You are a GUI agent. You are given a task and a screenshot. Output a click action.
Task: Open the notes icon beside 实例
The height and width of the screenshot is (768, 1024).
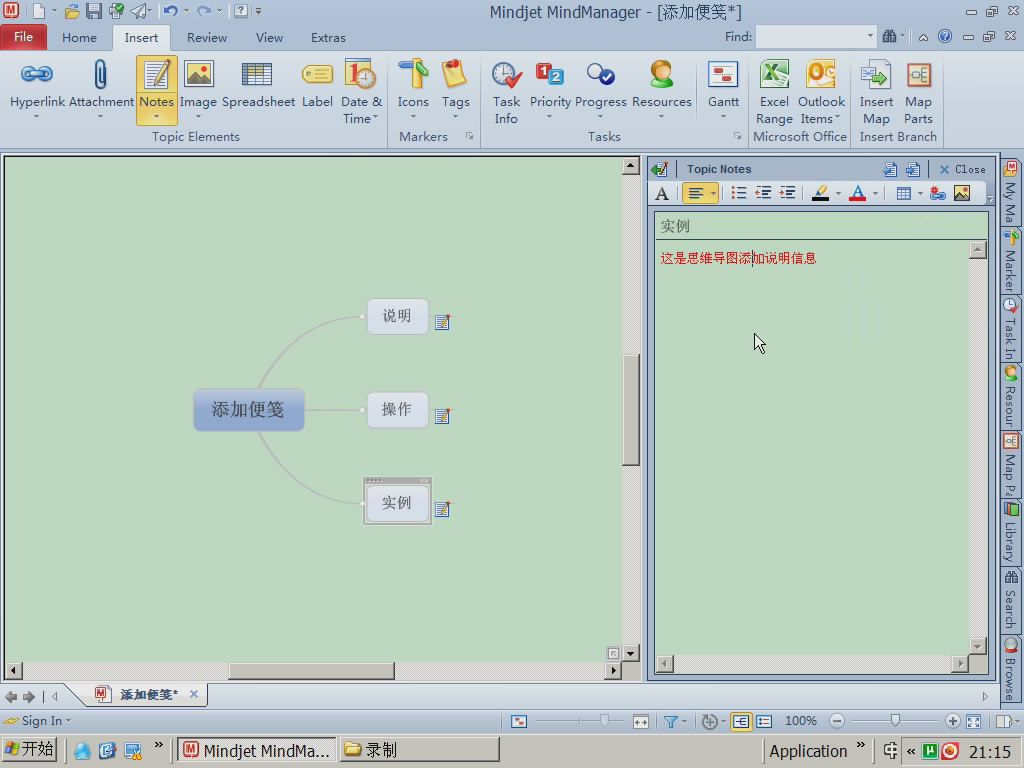442,509
